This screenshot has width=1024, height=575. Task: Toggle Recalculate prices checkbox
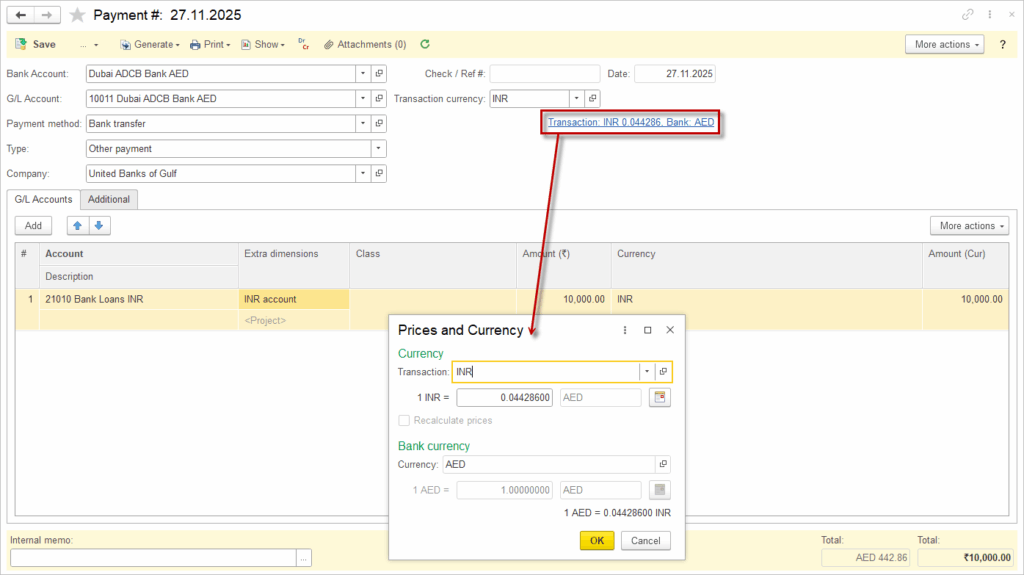coord(405,421)
